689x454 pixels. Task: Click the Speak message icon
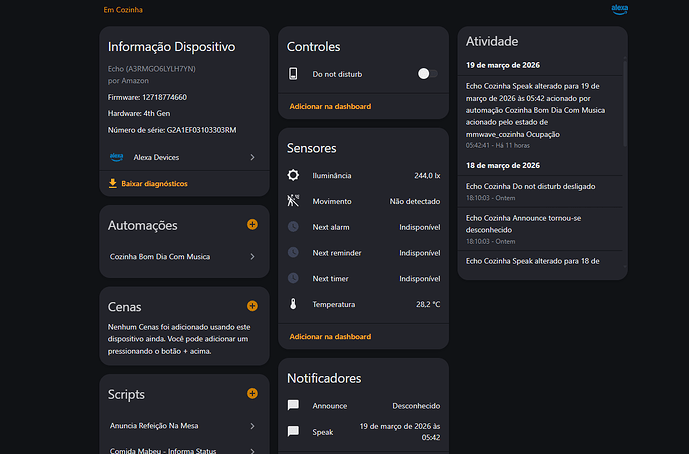[x=293, y=432]
